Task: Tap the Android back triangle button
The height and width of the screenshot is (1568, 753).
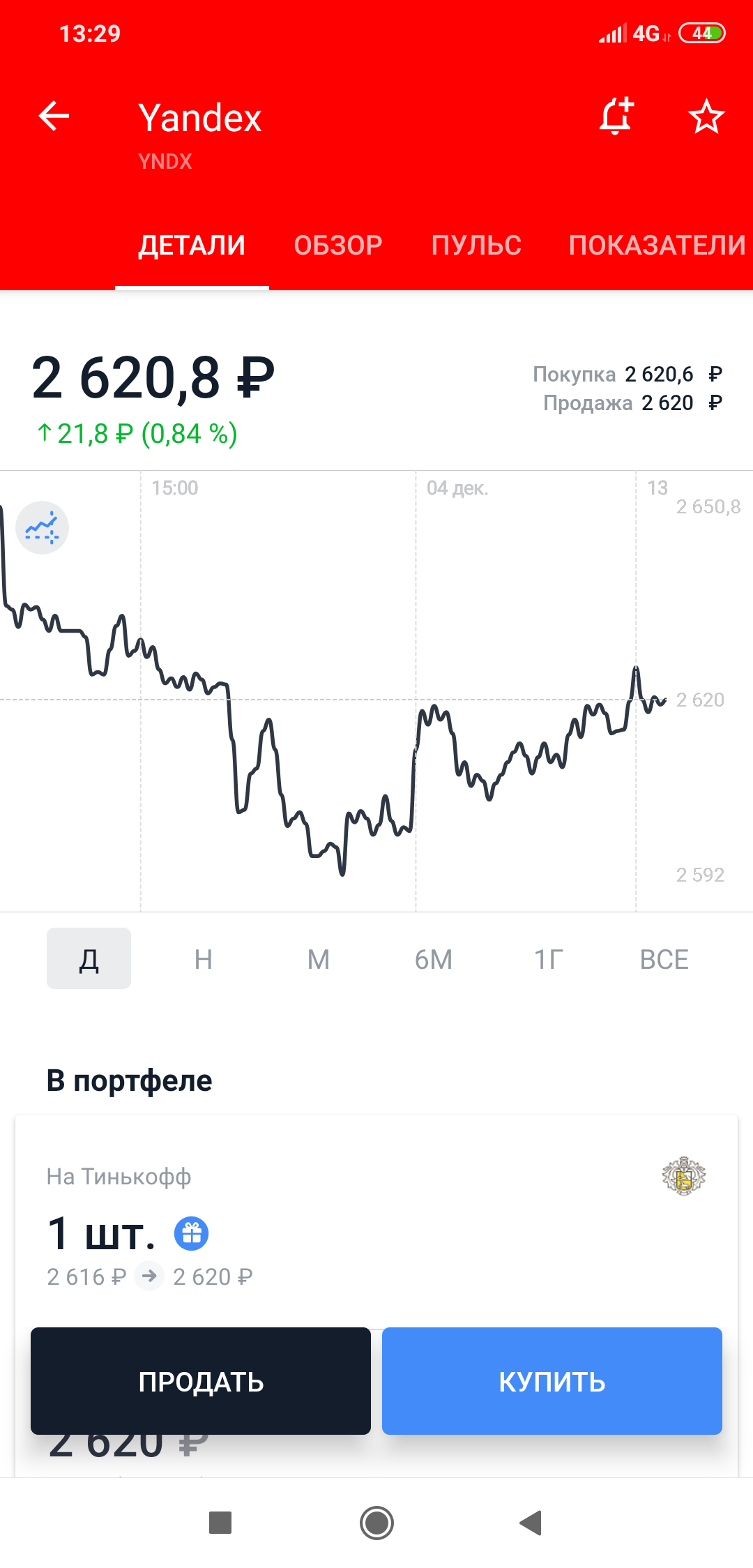Action: click(531, 1523)
